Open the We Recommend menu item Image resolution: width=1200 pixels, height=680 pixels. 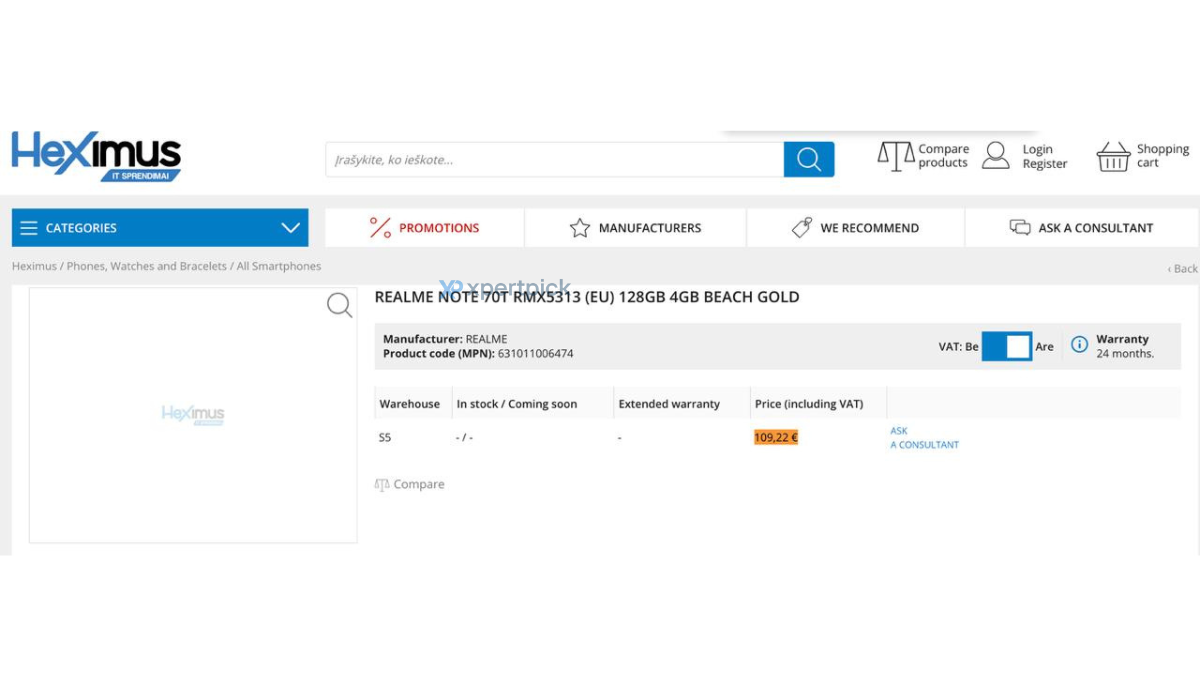pos(856,228)
